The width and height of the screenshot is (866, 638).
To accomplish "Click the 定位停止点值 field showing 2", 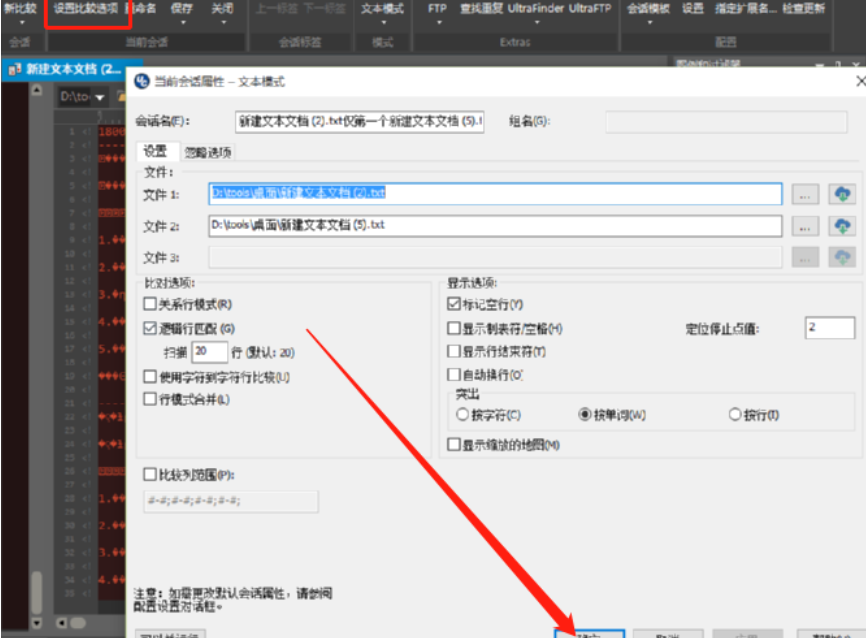I will pyautogui.click(x=830, y=328).
